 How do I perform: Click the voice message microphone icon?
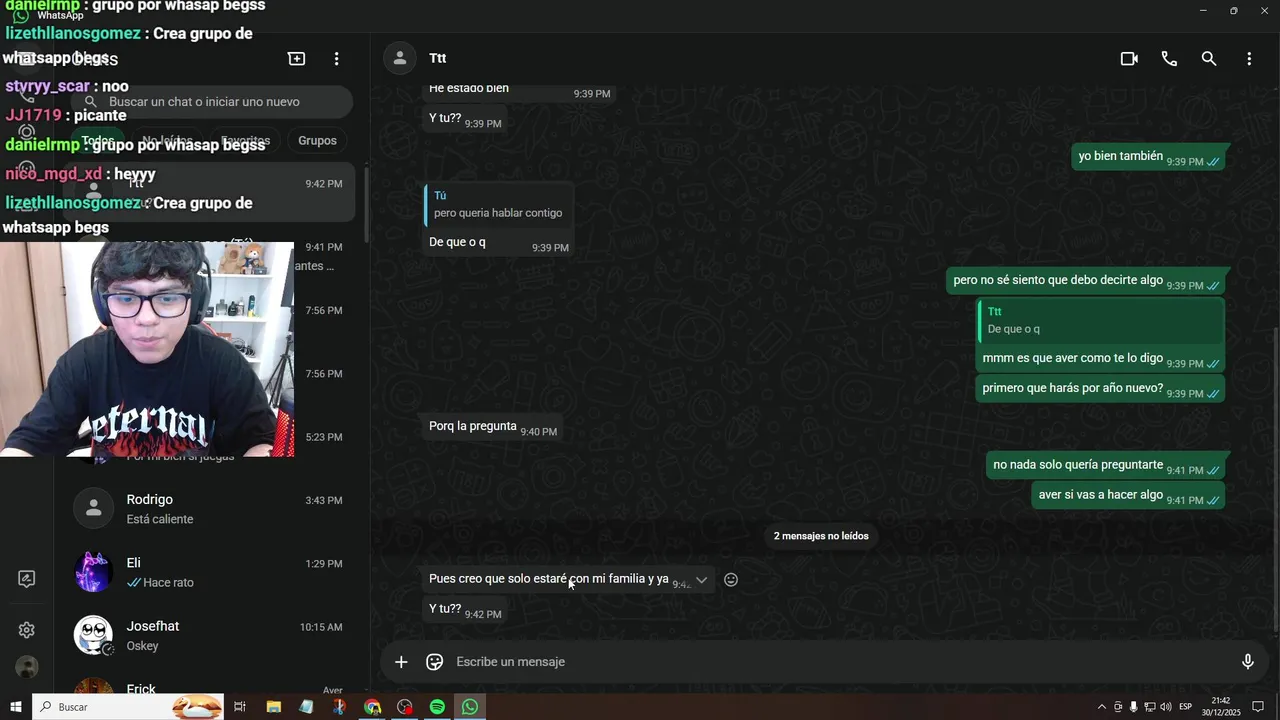[x=1247, y=662]
